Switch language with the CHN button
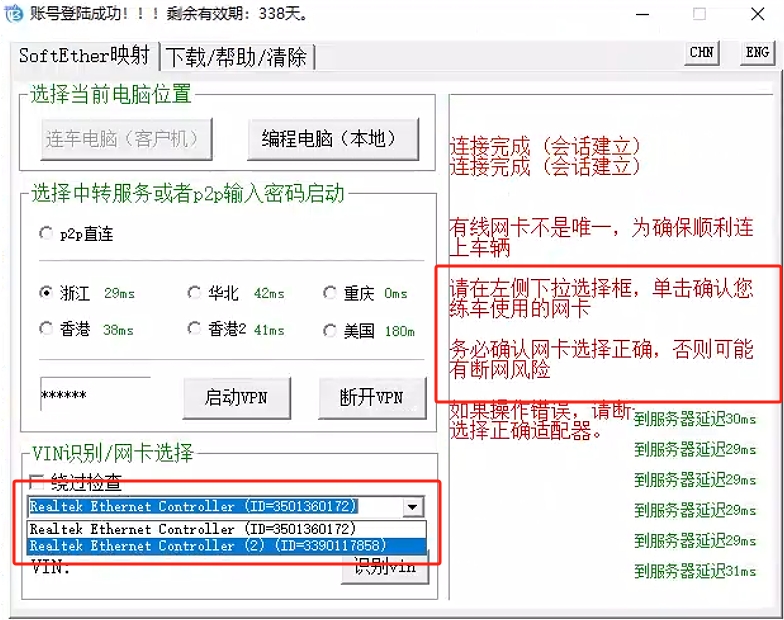The height and width of the screenshot is (620, 784). point(702,53)
